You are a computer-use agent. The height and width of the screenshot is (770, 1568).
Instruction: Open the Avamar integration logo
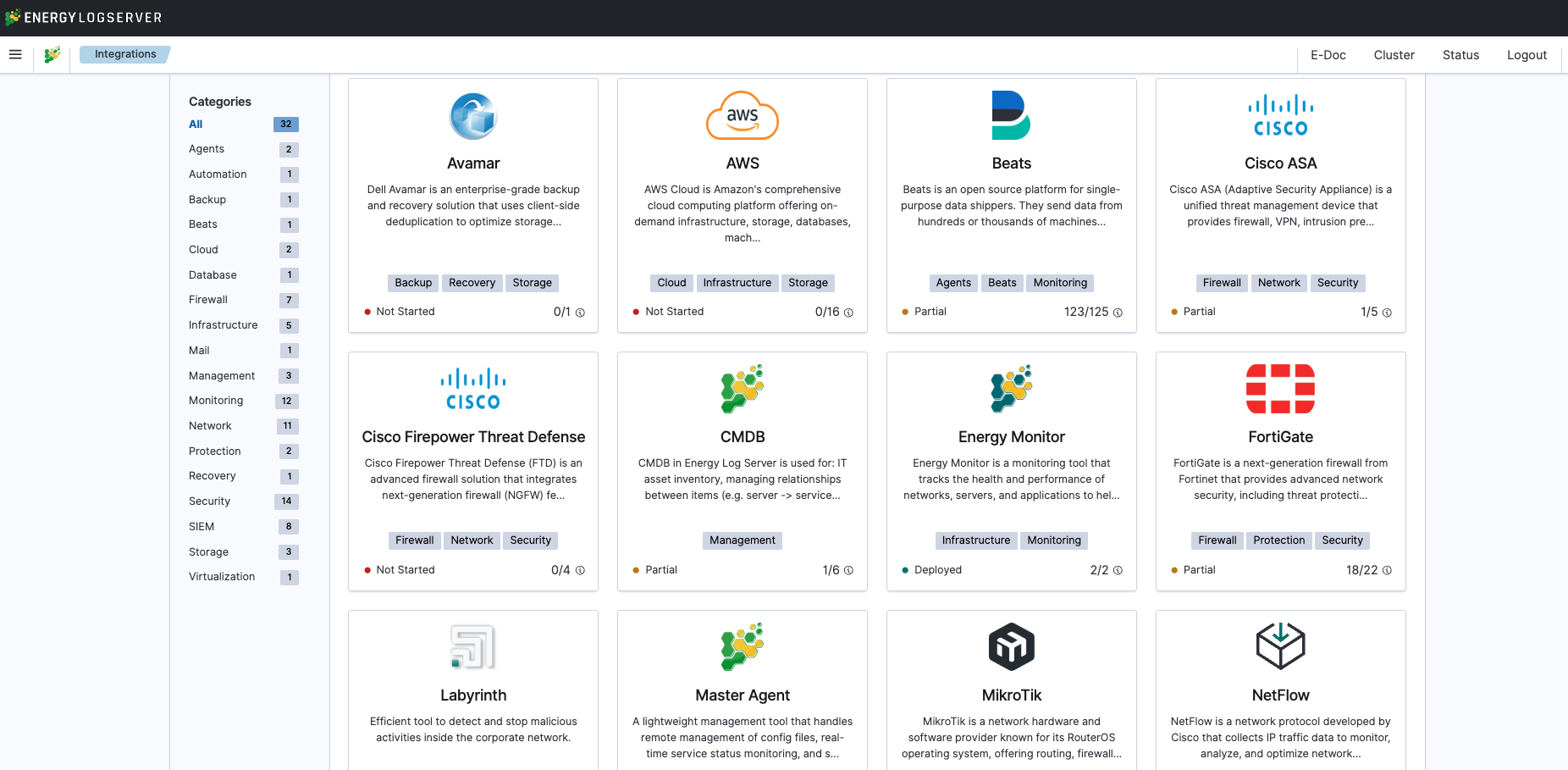coord(473,116)
